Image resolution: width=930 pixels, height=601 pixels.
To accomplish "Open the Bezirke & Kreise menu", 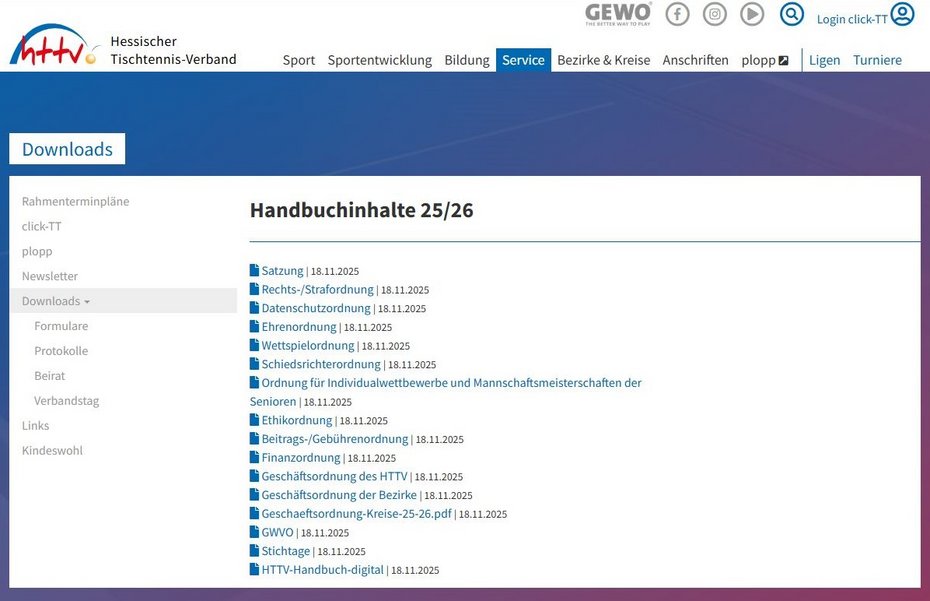I will pos(603,60).
